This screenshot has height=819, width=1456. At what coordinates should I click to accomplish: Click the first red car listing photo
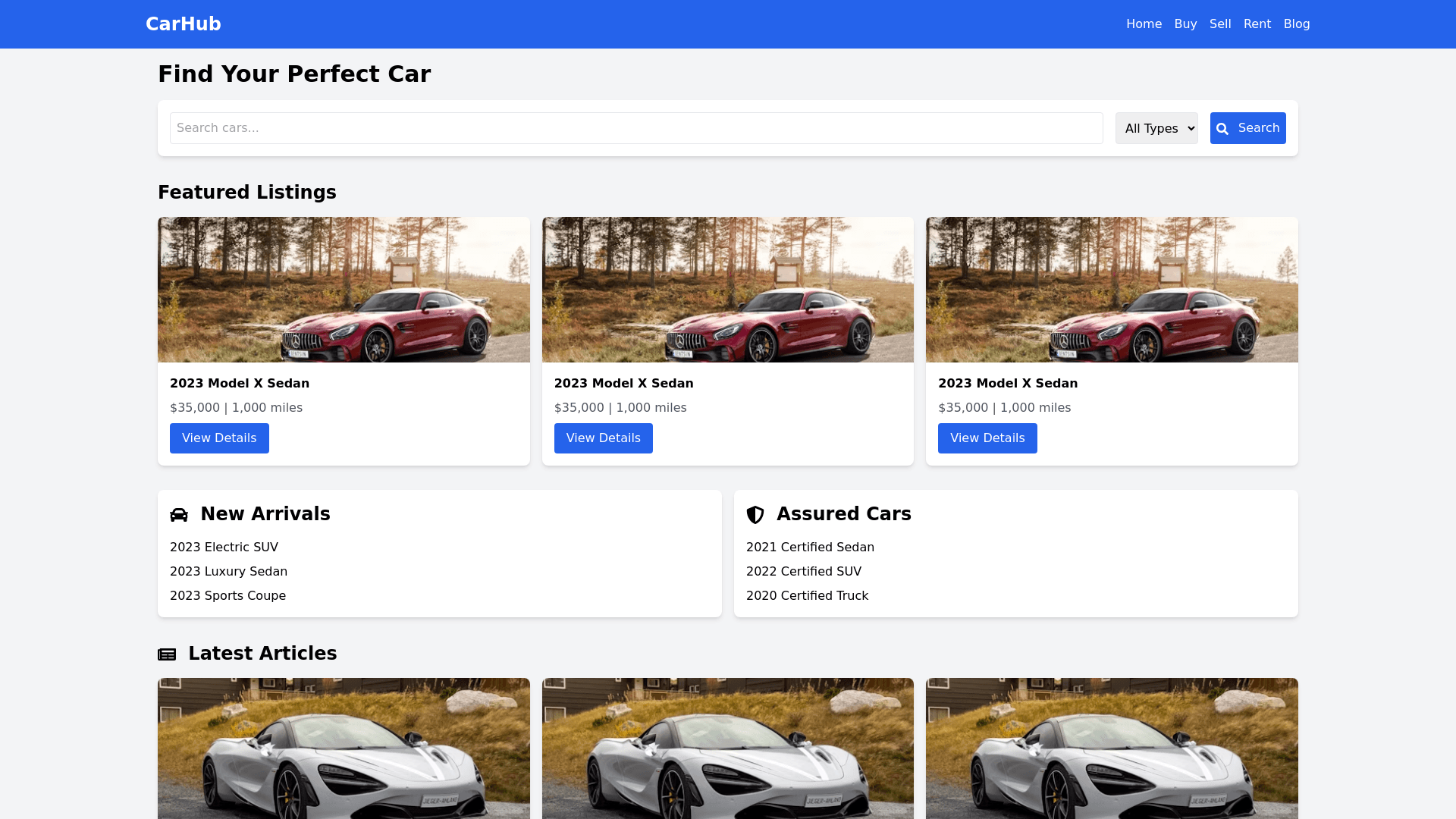point(344,290)
